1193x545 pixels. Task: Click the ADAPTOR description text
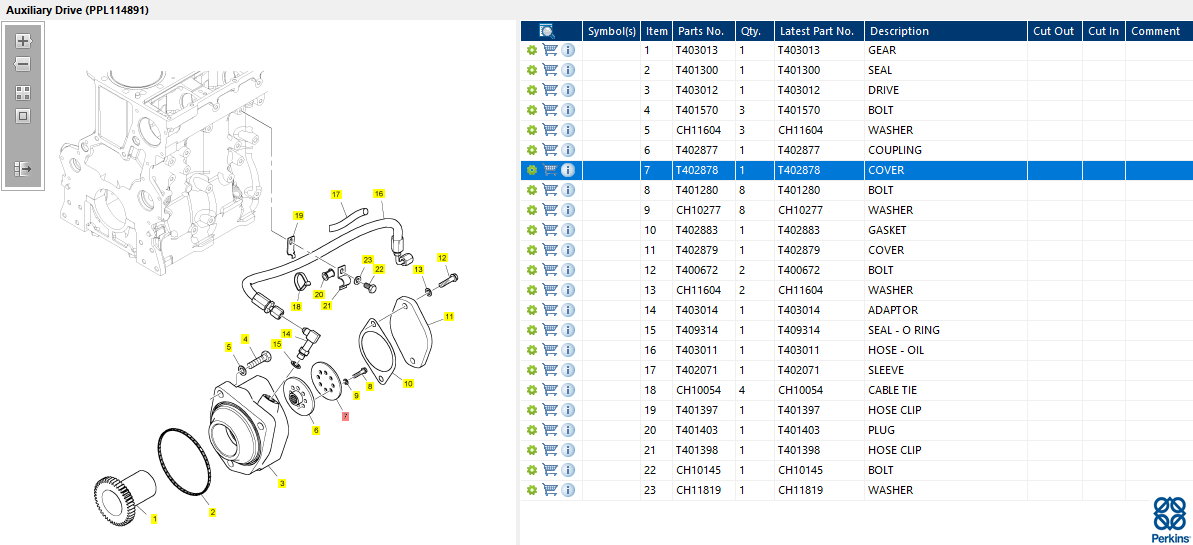(x=892, y=310)
